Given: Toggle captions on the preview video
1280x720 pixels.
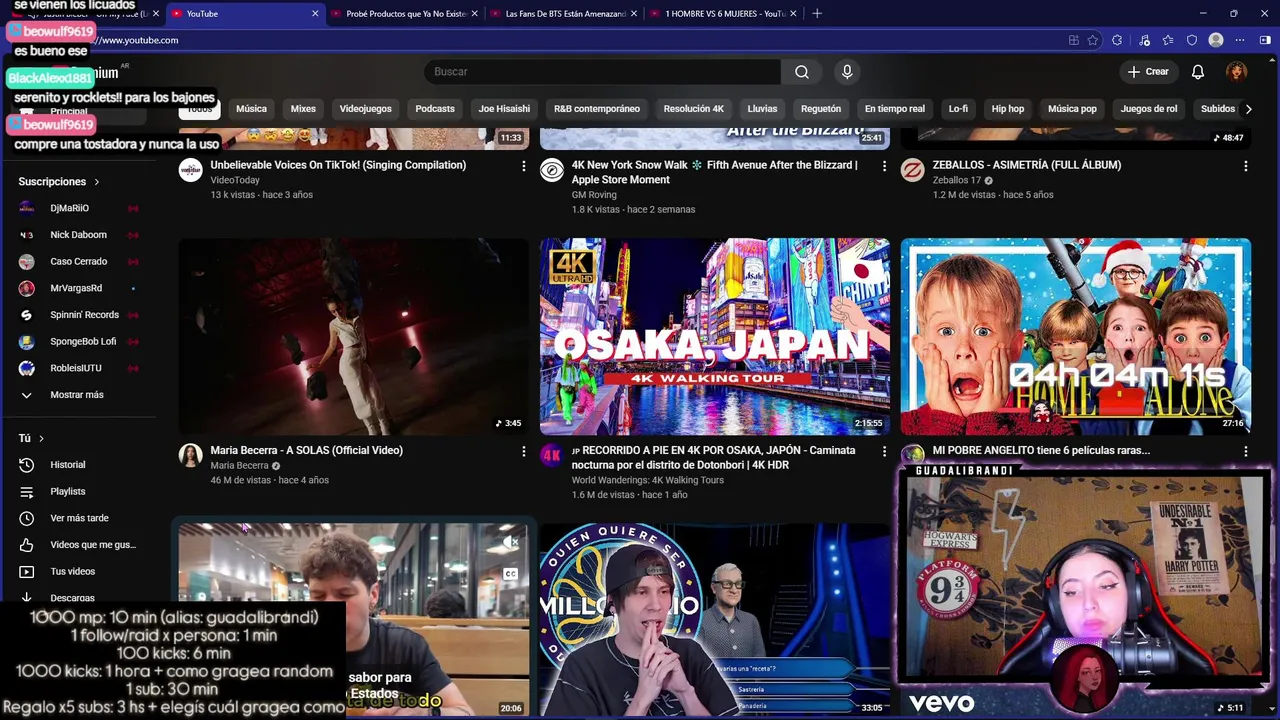Looking at the screenshot, I should 511,574.
